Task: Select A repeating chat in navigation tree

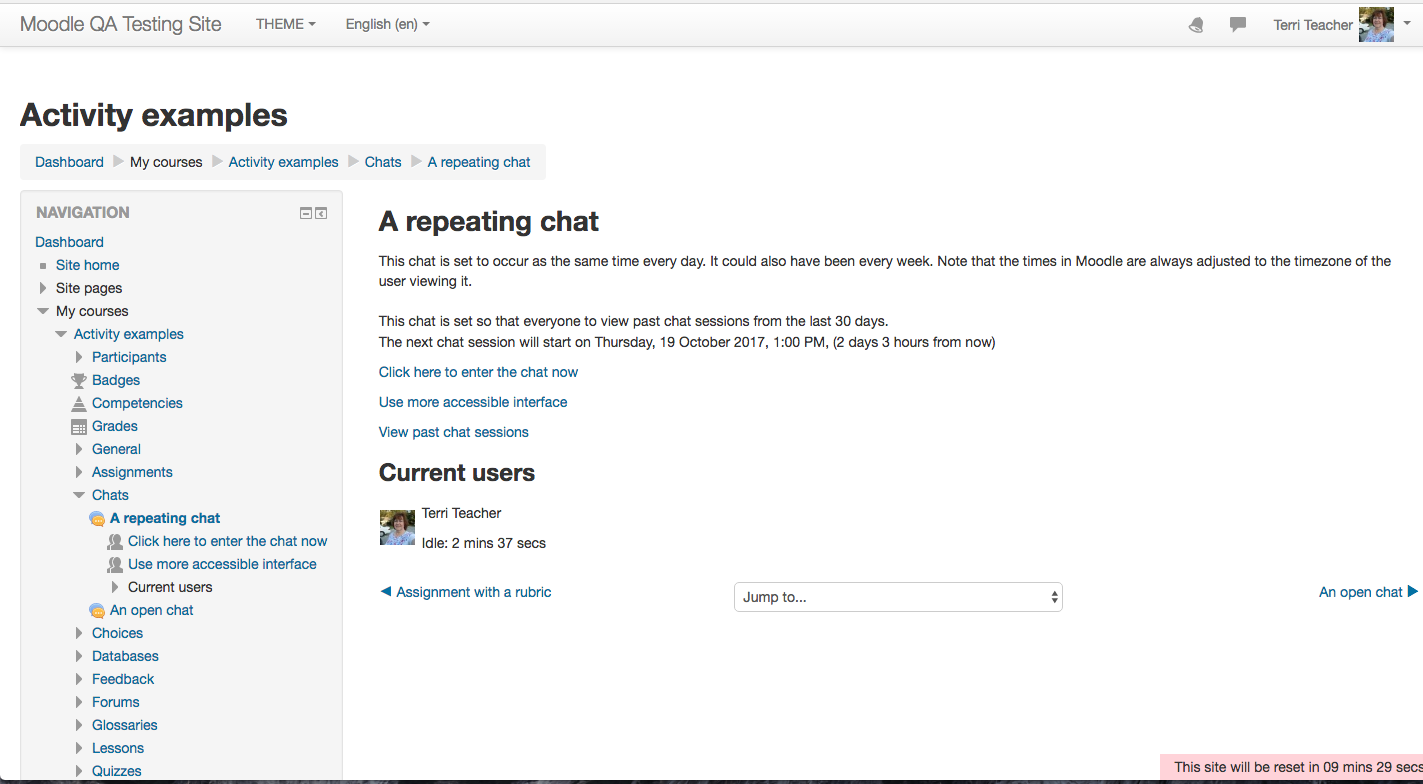Action: 165,518
